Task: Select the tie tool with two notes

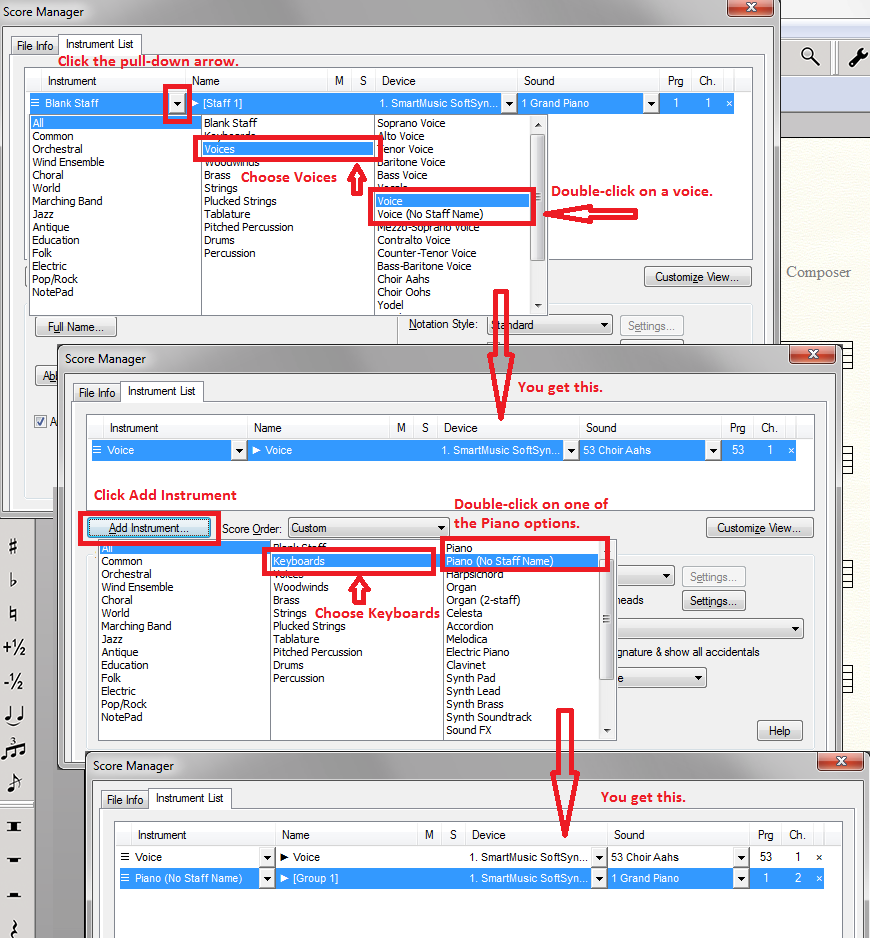Action: [x=13, y=714]
